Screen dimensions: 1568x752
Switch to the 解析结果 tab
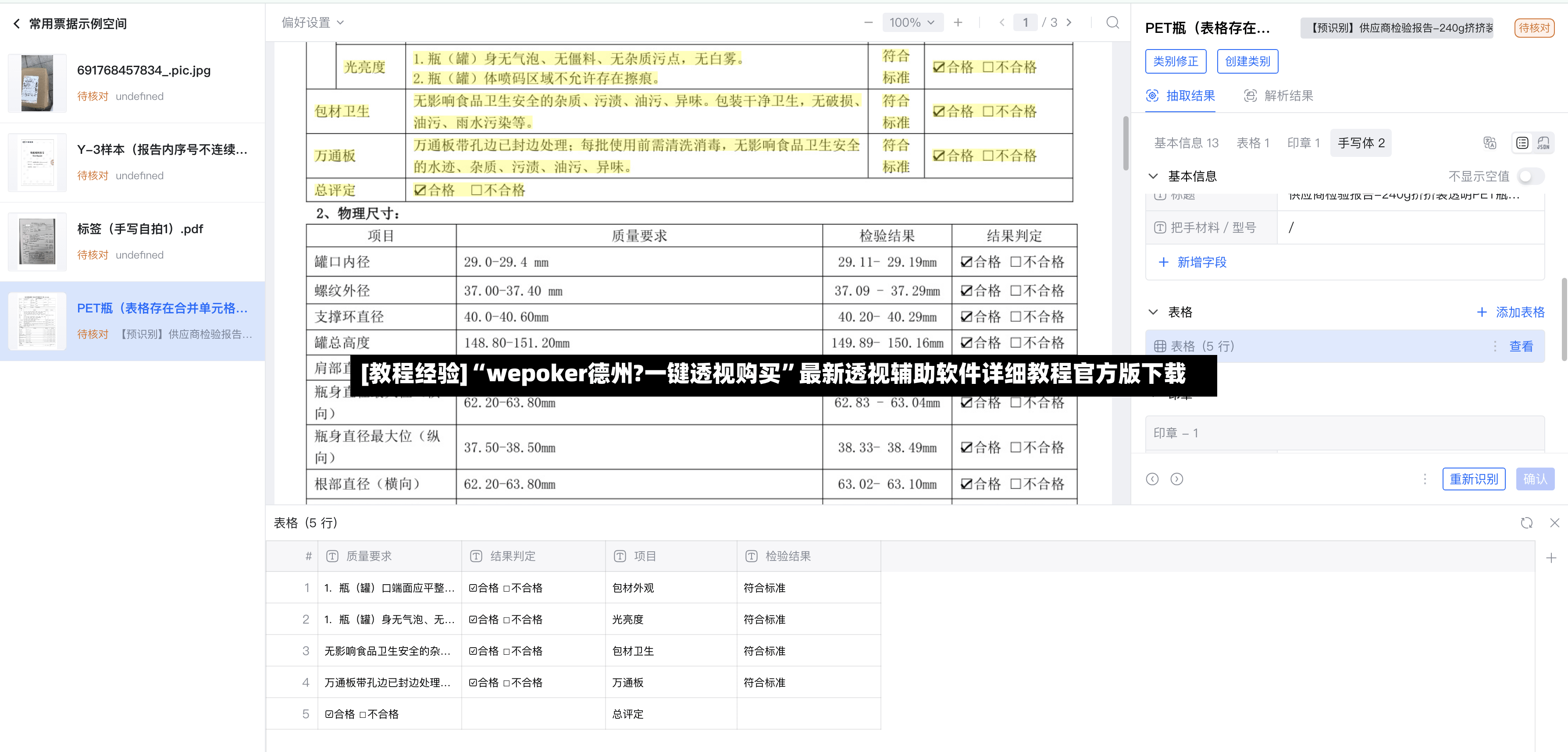tap(1278, 96)
